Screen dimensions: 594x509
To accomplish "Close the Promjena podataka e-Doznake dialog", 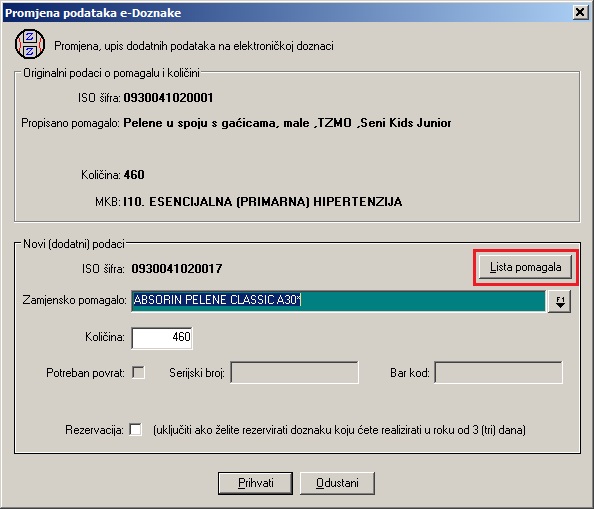I will pyautogui.click(x=580, y=12).
